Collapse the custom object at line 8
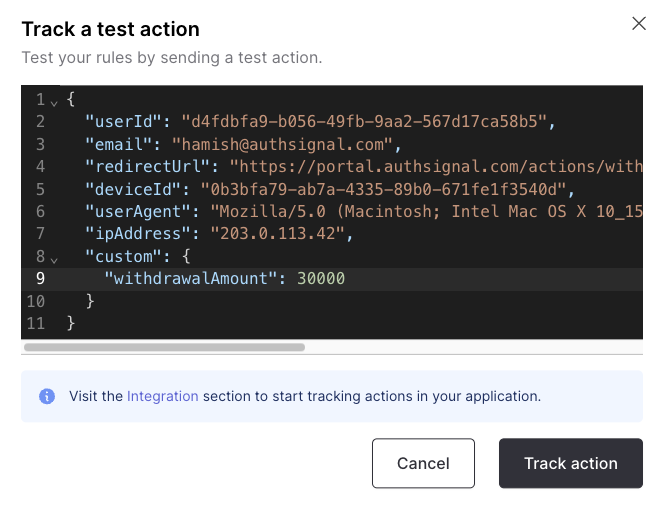 [x=54, y=260]
